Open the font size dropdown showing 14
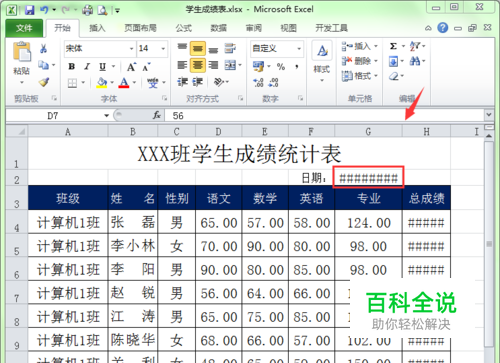This screenshot has width=500, height=363. [163, 49]
